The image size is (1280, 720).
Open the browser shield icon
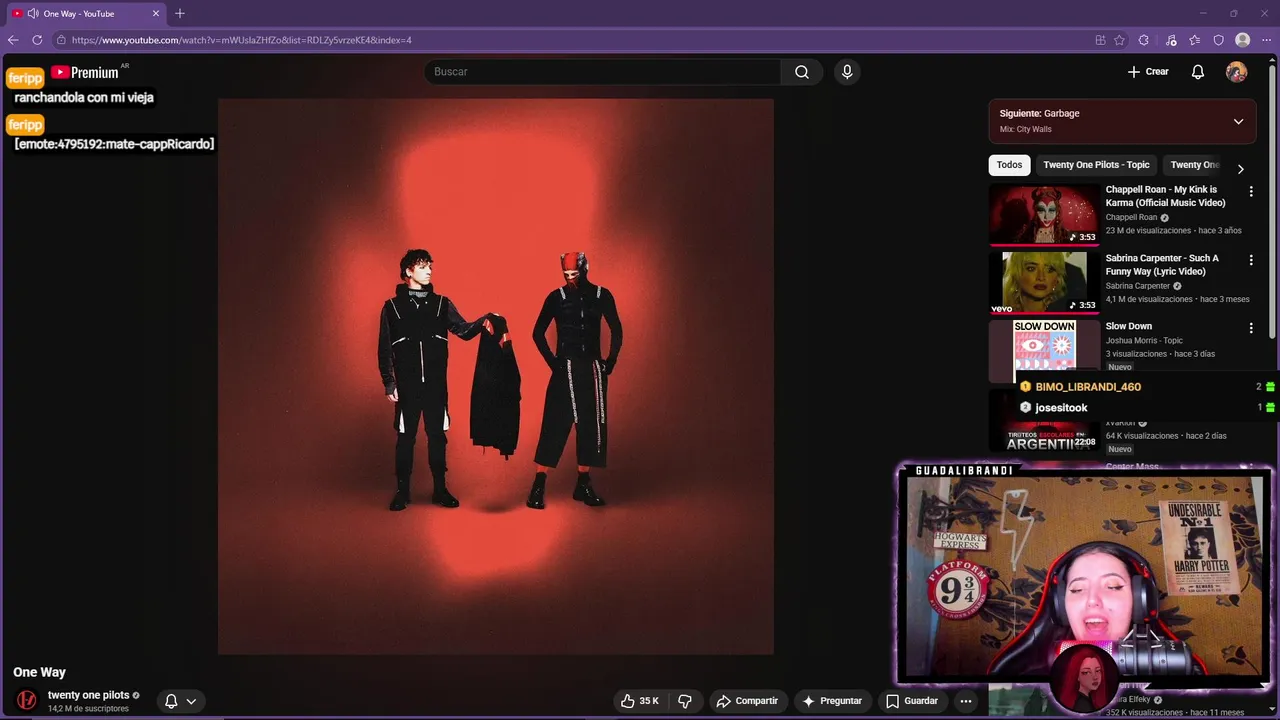tap(1219, 40)
